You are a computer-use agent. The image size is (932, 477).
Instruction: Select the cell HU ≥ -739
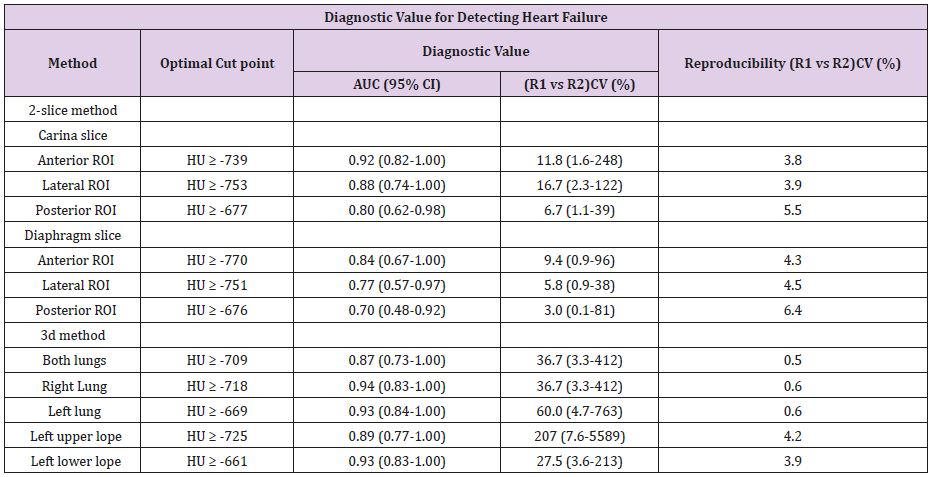[217, 160]
